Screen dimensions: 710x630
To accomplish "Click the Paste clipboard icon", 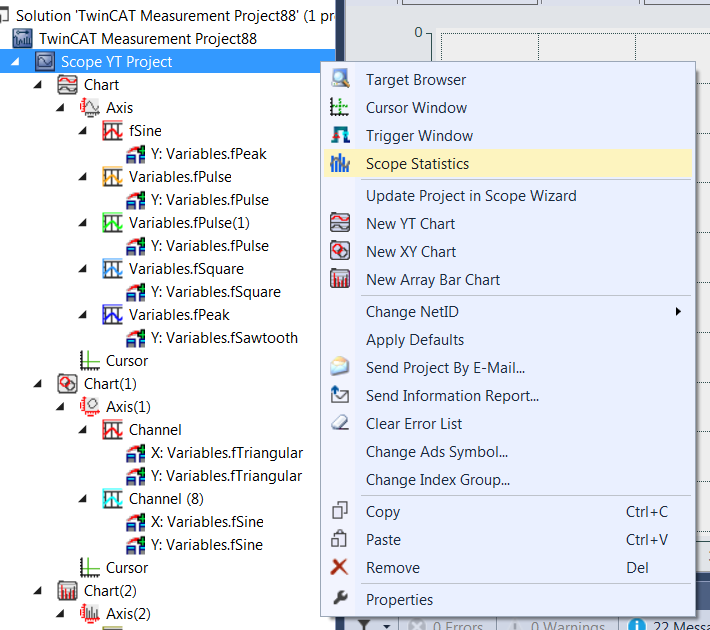I will point(339,539).
